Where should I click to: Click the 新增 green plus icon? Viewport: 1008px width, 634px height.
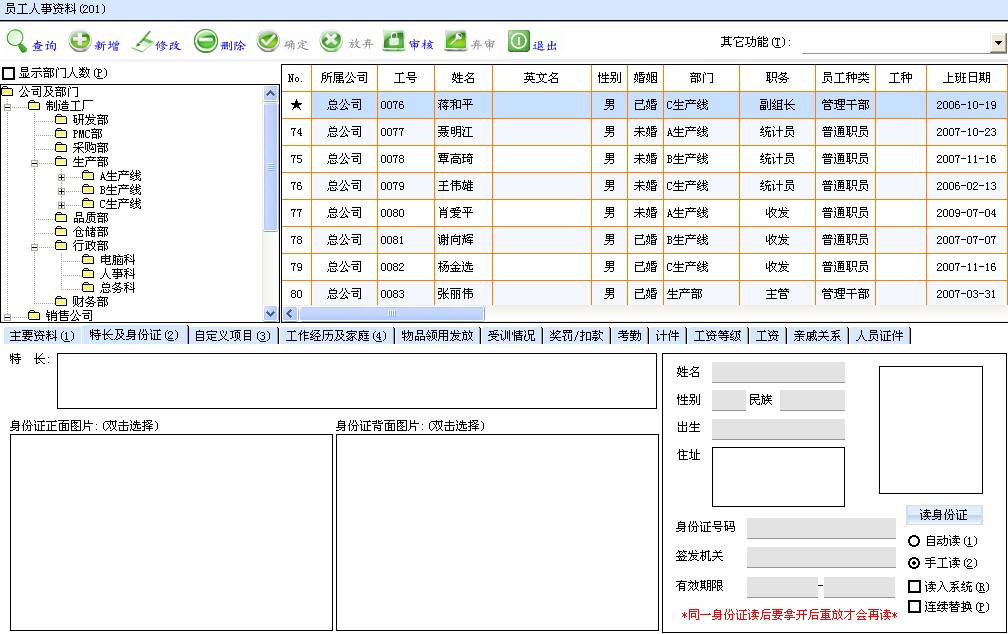tap(80, 41)
